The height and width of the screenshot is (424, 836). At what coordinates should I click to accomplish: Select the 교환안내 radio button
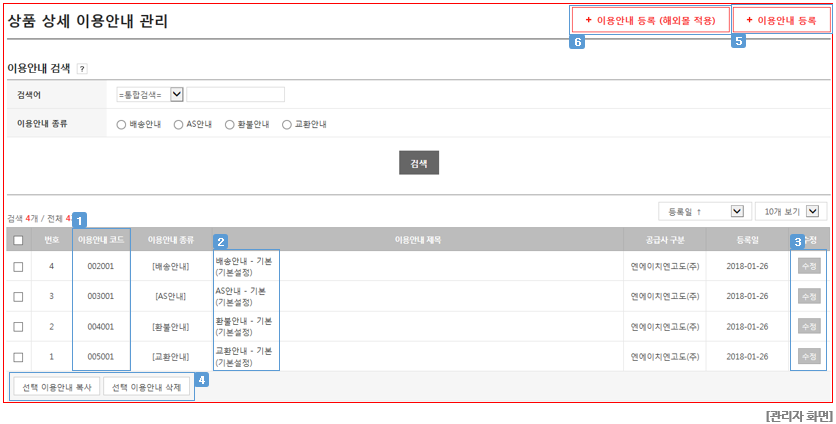point(287,125)
